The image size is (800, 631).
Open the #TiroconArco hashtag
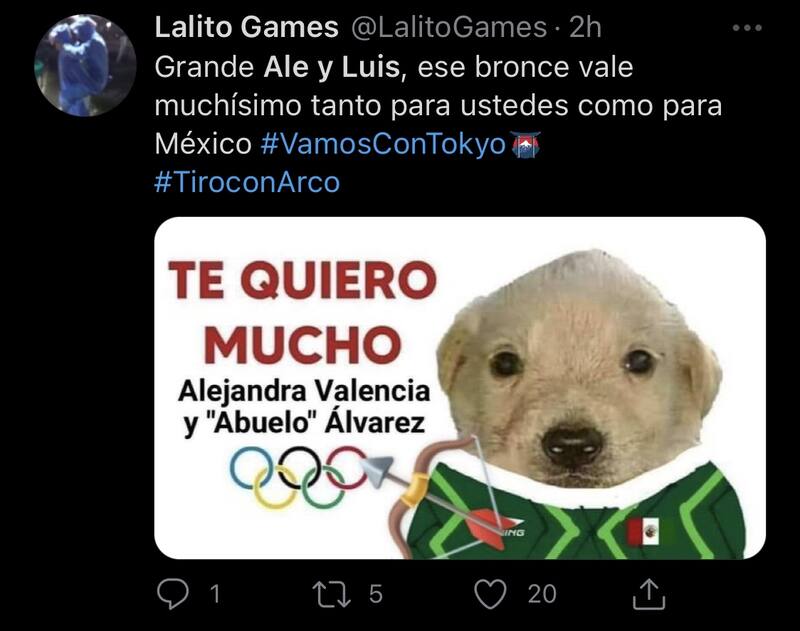[x=247, y=182]
